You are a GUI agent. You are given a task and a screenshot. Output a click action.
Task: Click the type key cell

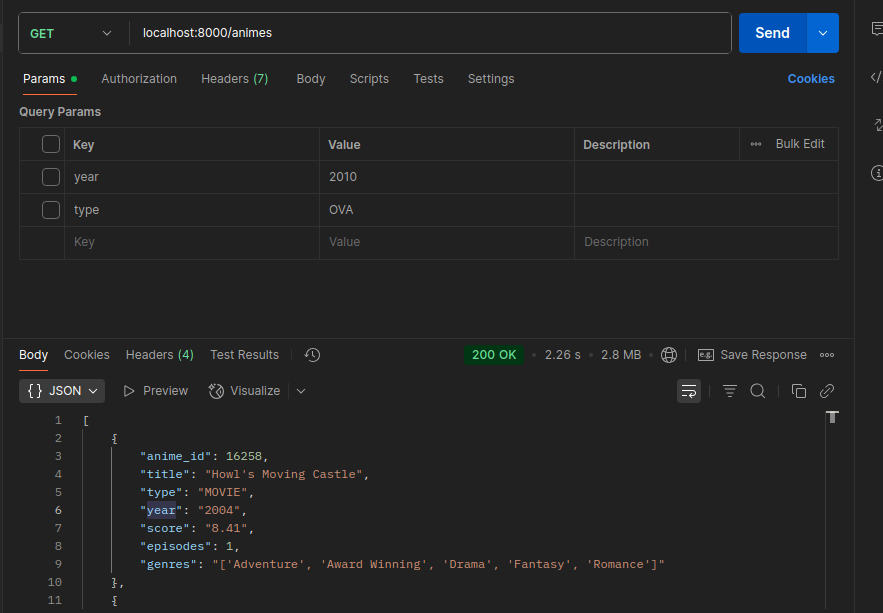(x=192, y=210)
